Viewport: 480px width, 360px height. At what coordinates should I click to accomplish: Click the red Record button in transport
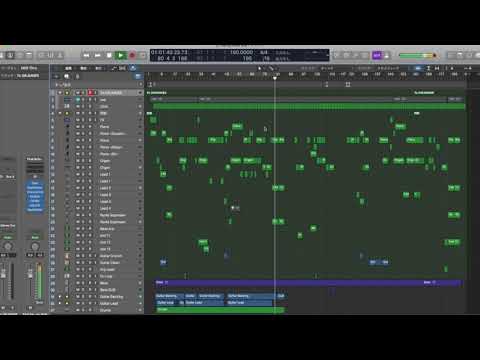132,55
